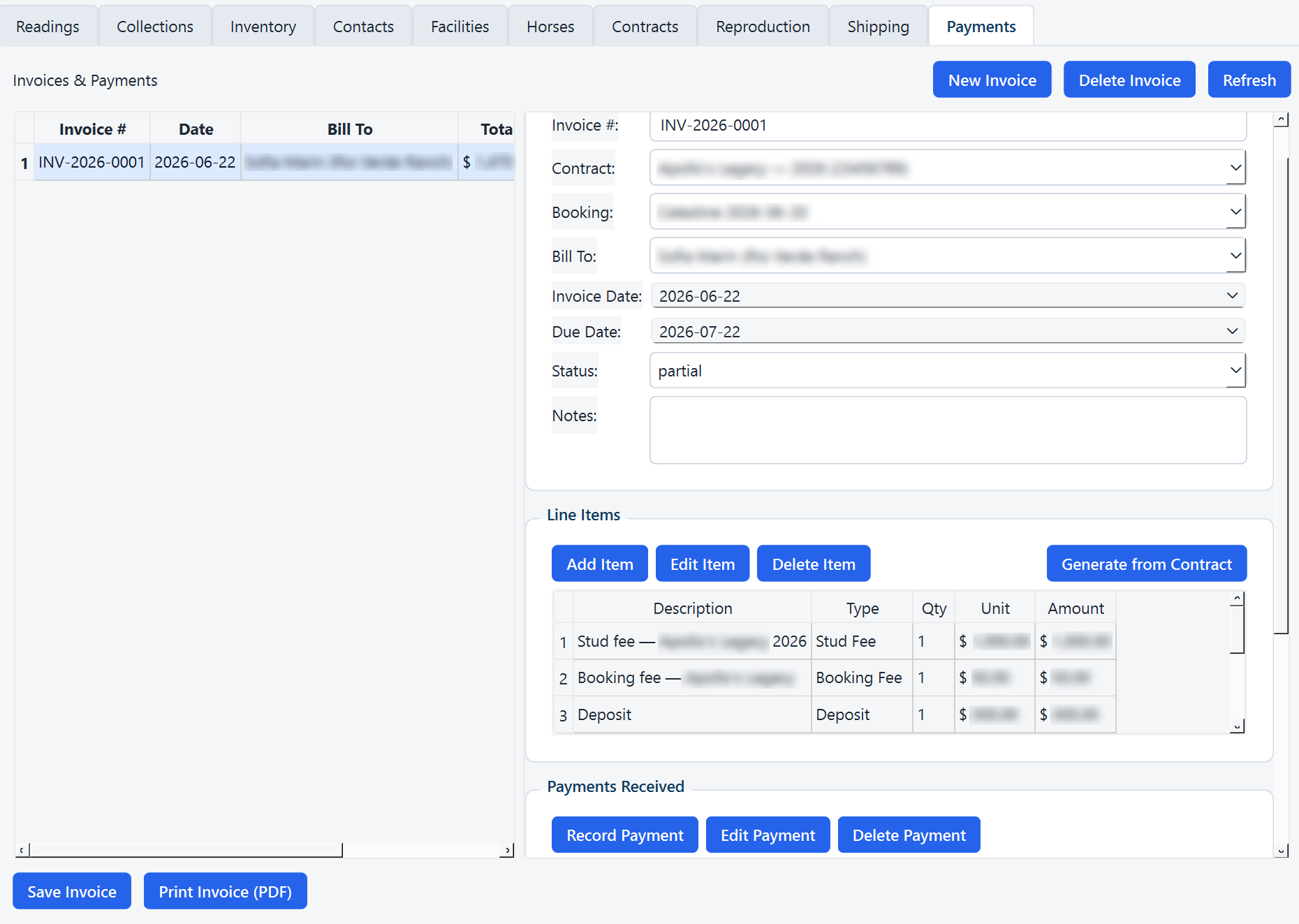
Task: Click the Amount column header
Action: (1076, 608)
